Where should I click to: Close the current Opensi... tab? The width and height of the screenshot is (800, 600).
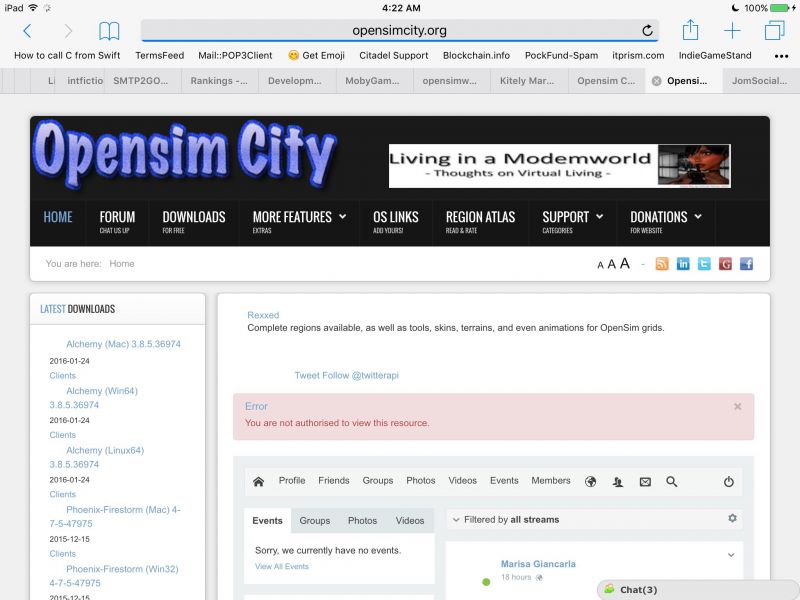(x=657, y=81)
